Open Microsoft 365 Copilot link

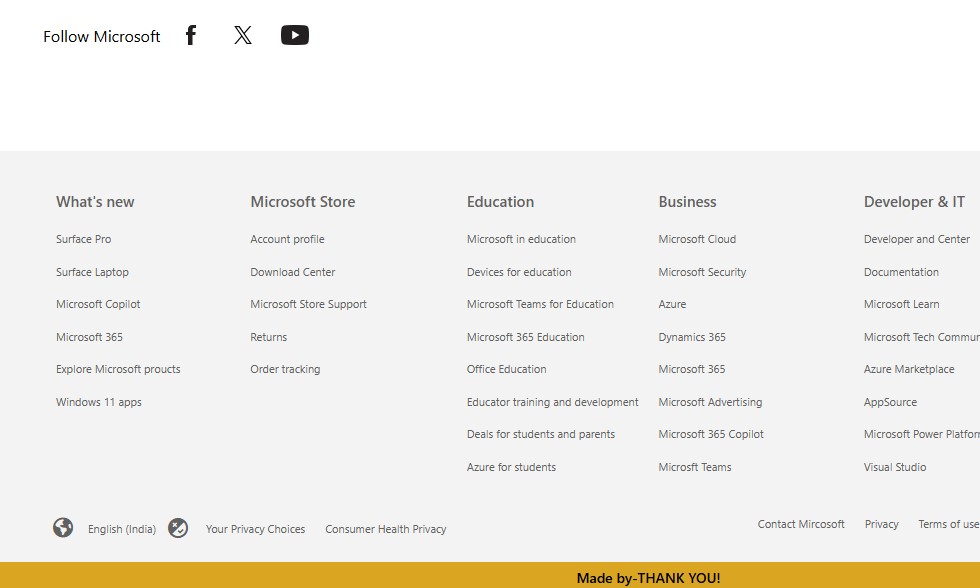(x=711, y=434)
